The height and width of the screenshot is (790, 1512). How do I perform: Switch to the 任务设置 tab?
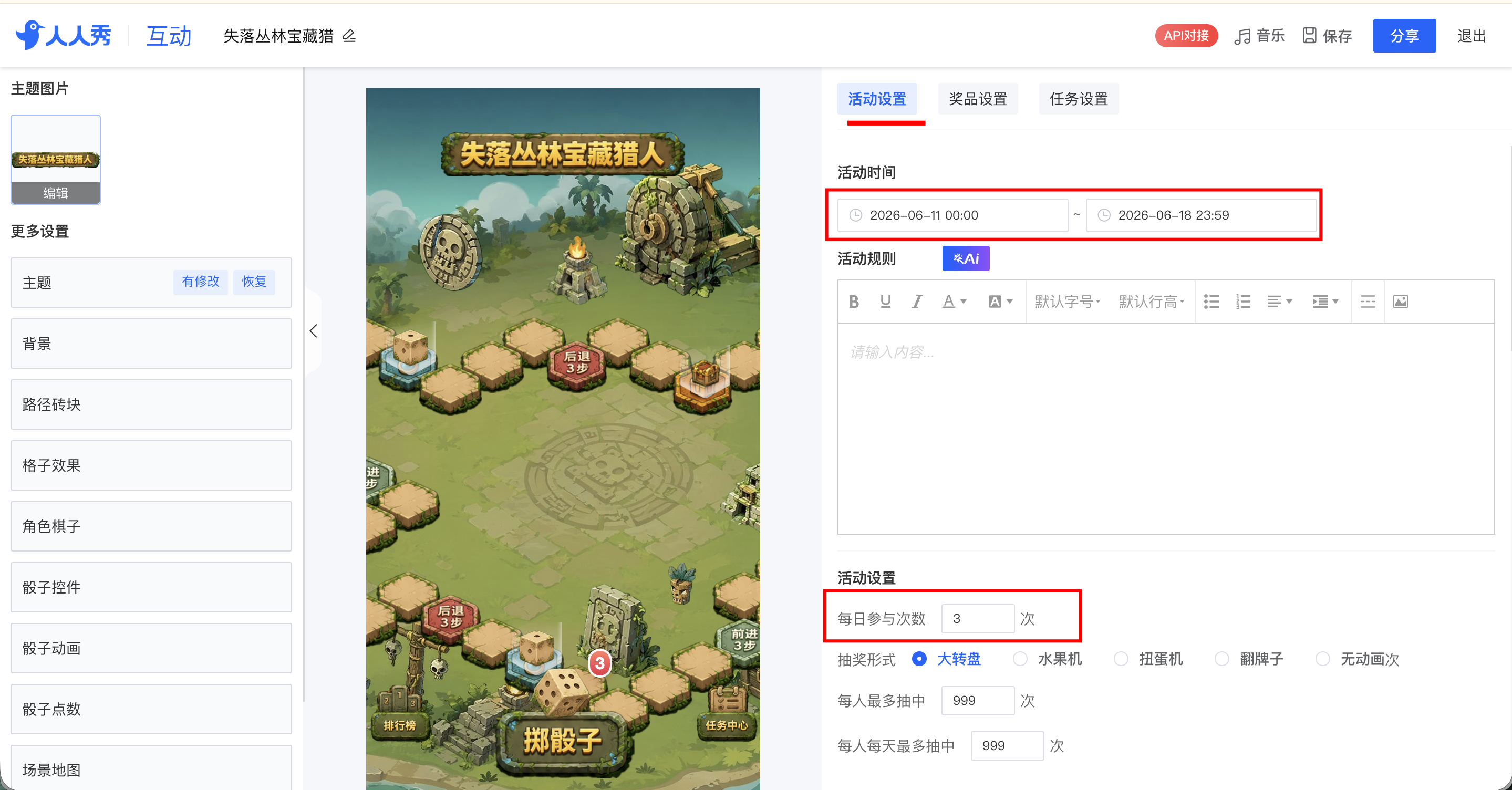[x=1079, y=99]
